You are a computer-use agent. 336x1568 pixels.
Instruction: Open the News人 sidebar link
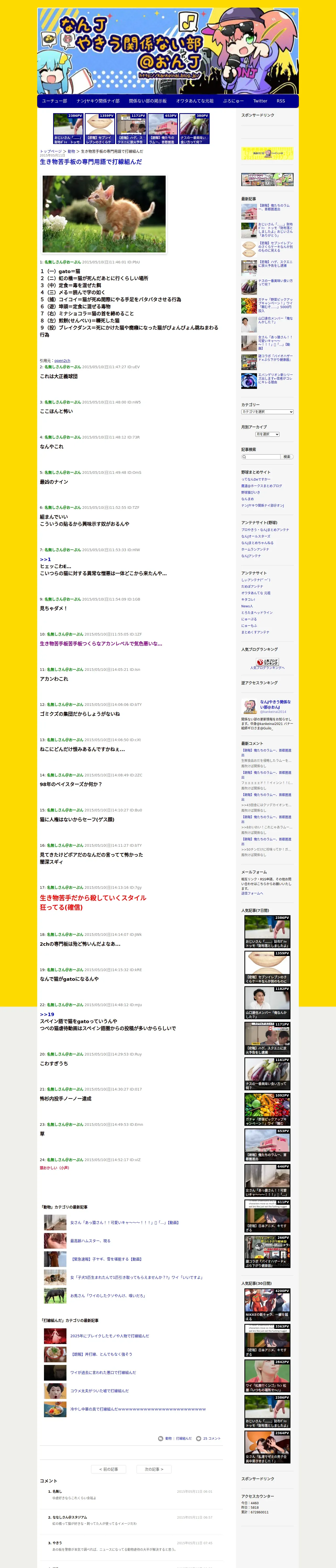click(247, 606)
